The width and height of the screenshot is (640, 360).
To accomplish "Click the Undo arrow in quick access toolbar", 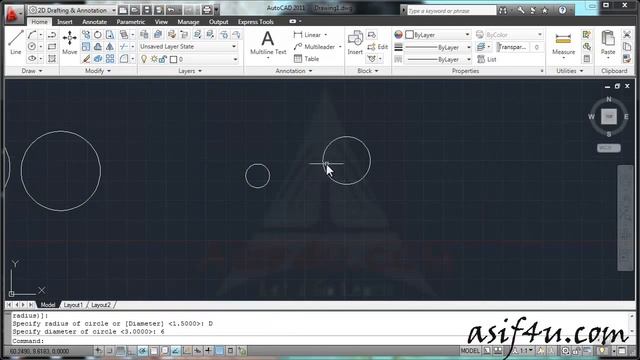I will (171, 10).
